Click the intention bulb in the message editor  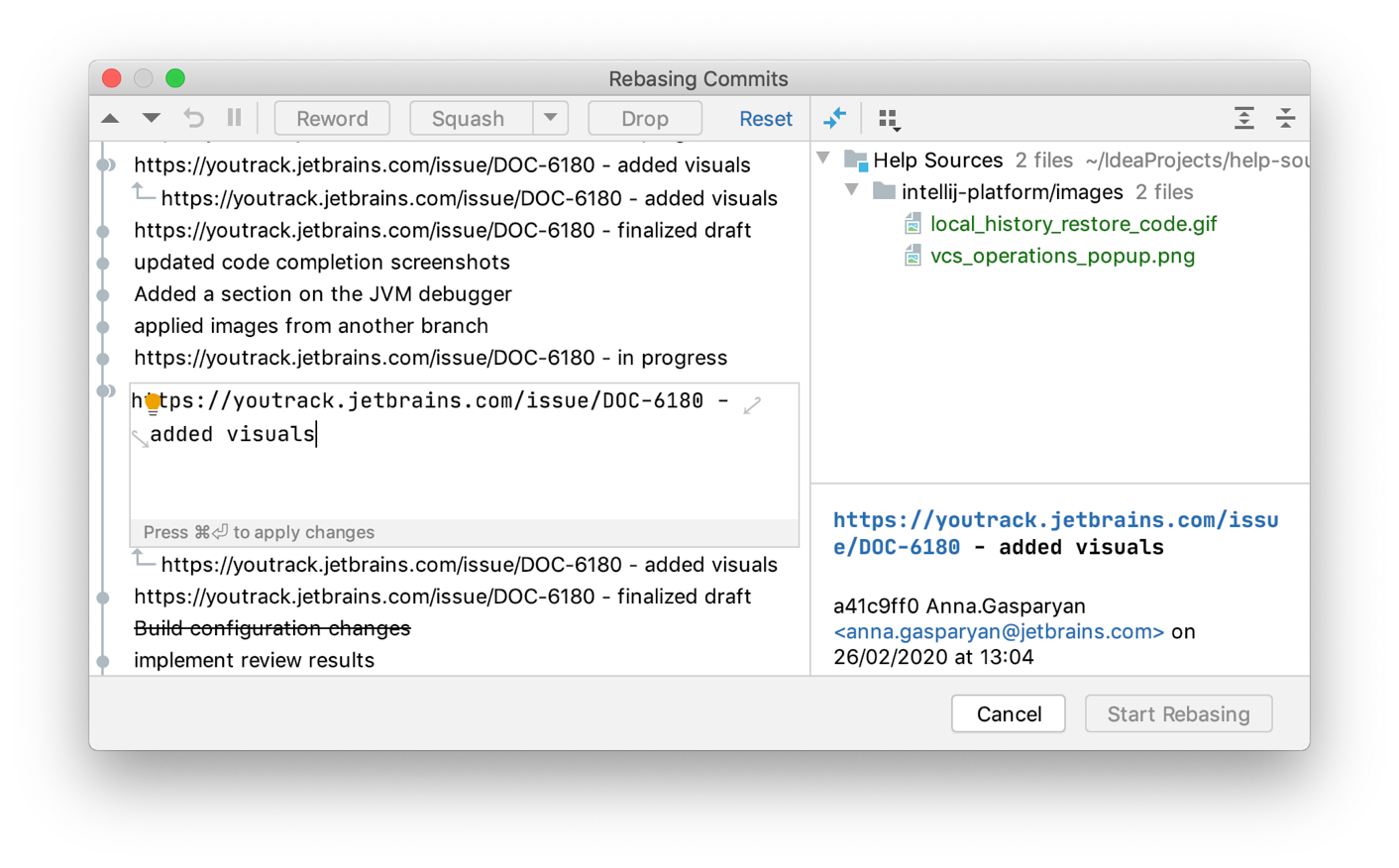coord(151,401)
